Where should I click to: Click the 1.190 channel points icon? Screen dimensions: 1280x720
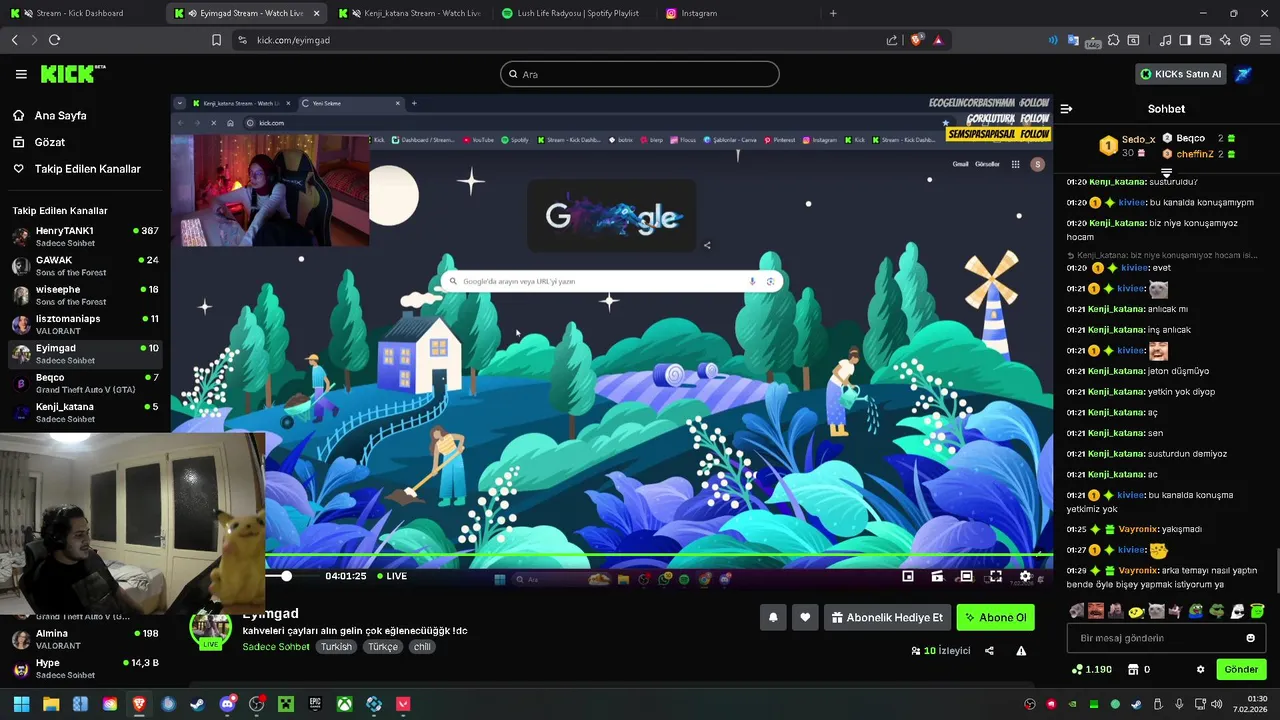1077,670
